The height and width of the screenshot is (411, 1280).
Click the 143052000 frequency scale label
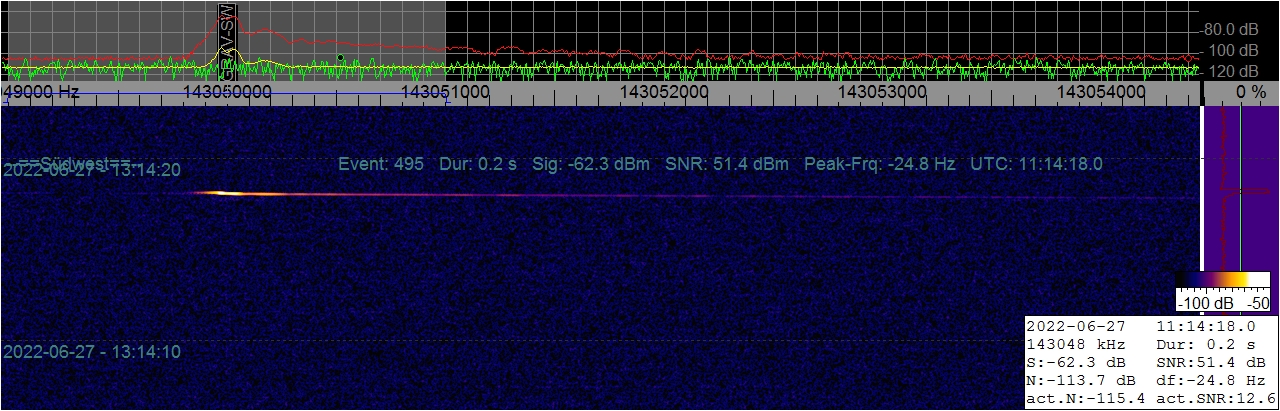(664, 91)
